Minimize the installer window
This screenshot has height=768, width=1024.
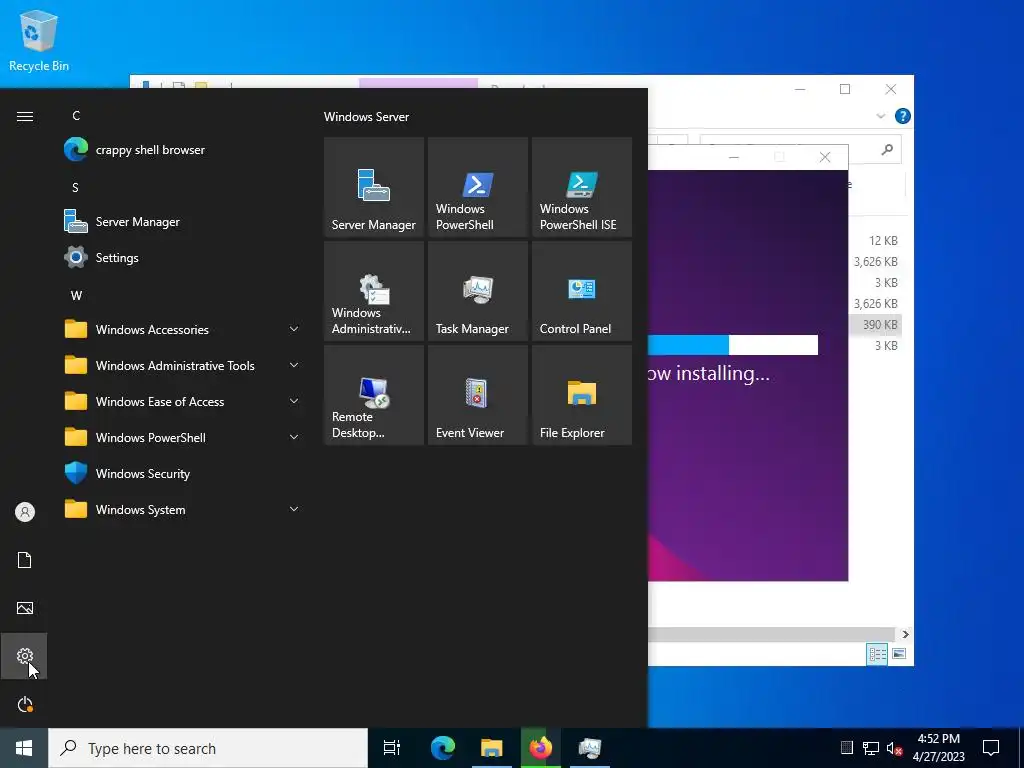[733, 157]
